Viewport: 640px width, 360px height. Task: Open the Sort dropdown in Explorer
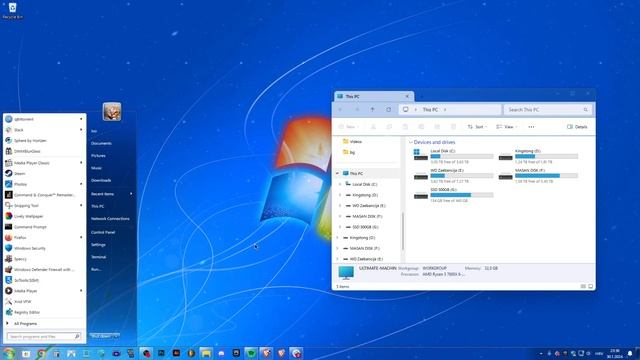(x=477, y=127)
